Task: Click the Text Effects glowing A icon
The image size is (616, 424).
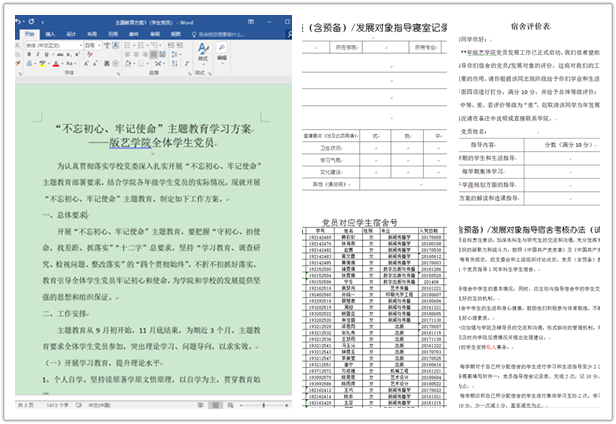Action: [29, 63]
